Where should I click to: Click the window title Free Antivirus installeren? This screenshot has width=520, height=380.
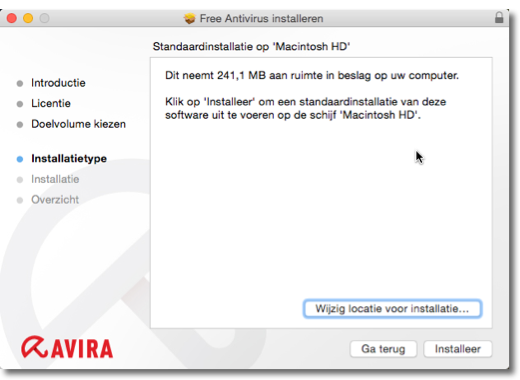click(x=261, y=18)
